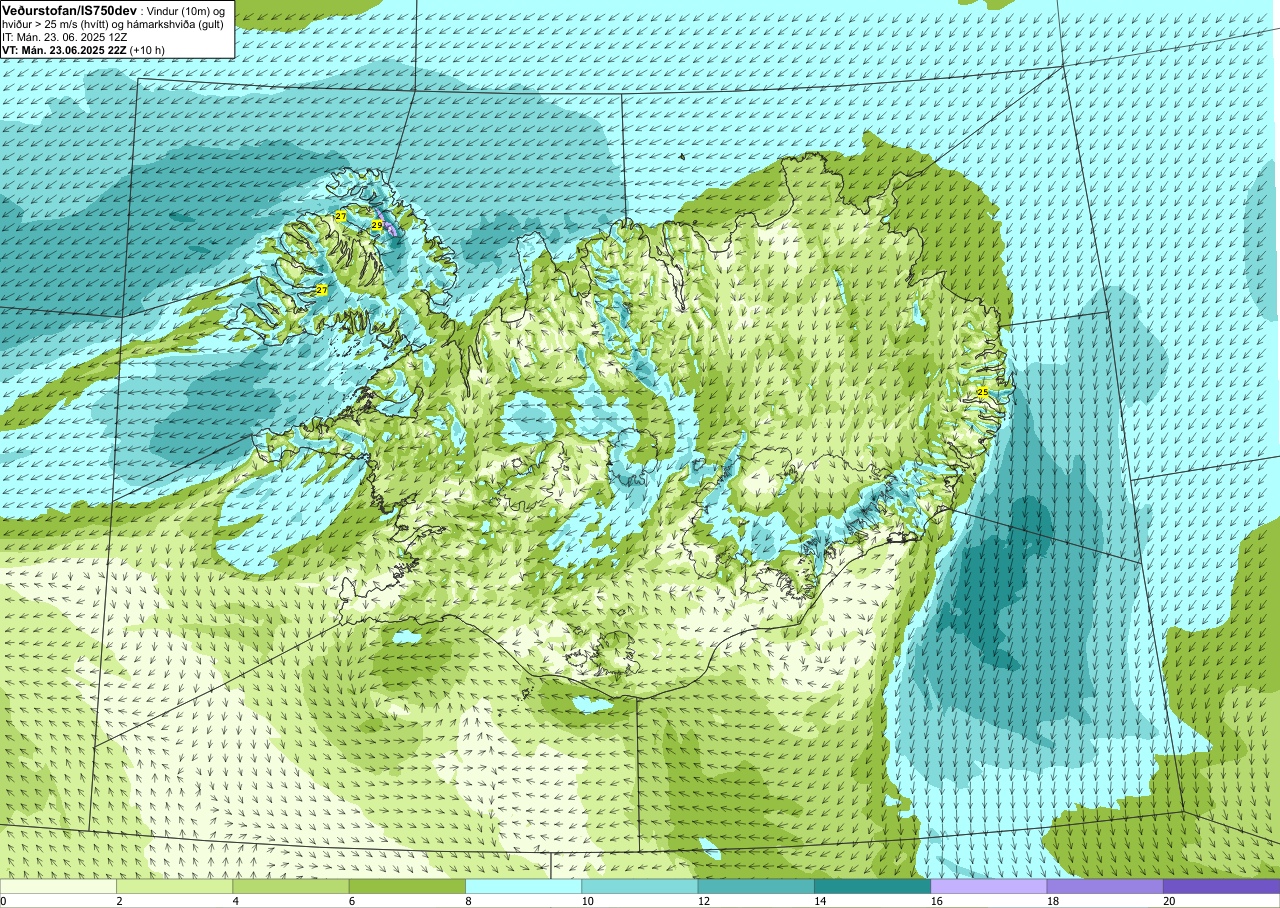Click the yellow 29 max gust label
The width and height of the screenshot is (1280, 908).
pos(377,225)
